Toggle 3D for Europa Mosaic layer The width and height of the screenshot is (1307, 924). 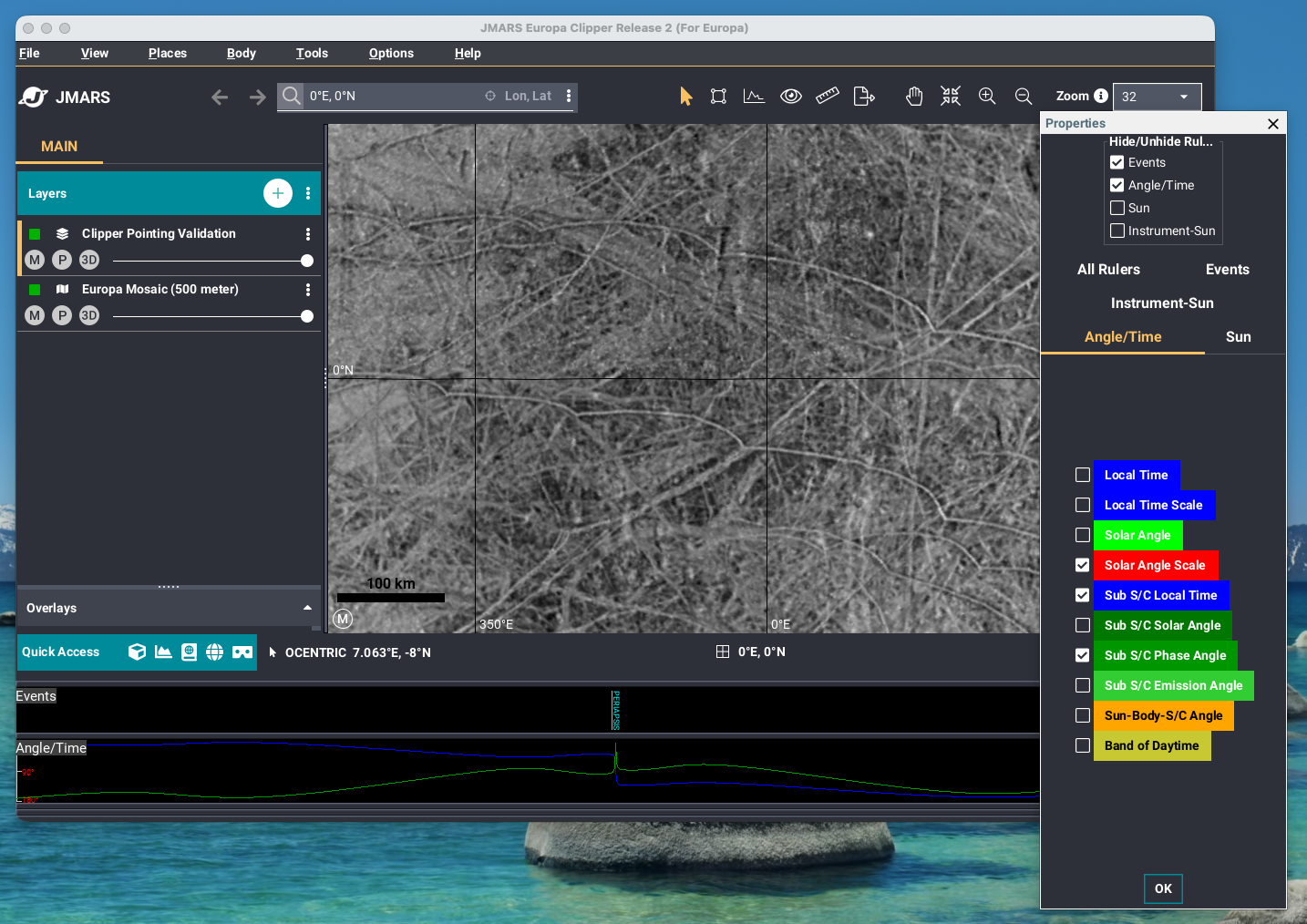point(89,315)
